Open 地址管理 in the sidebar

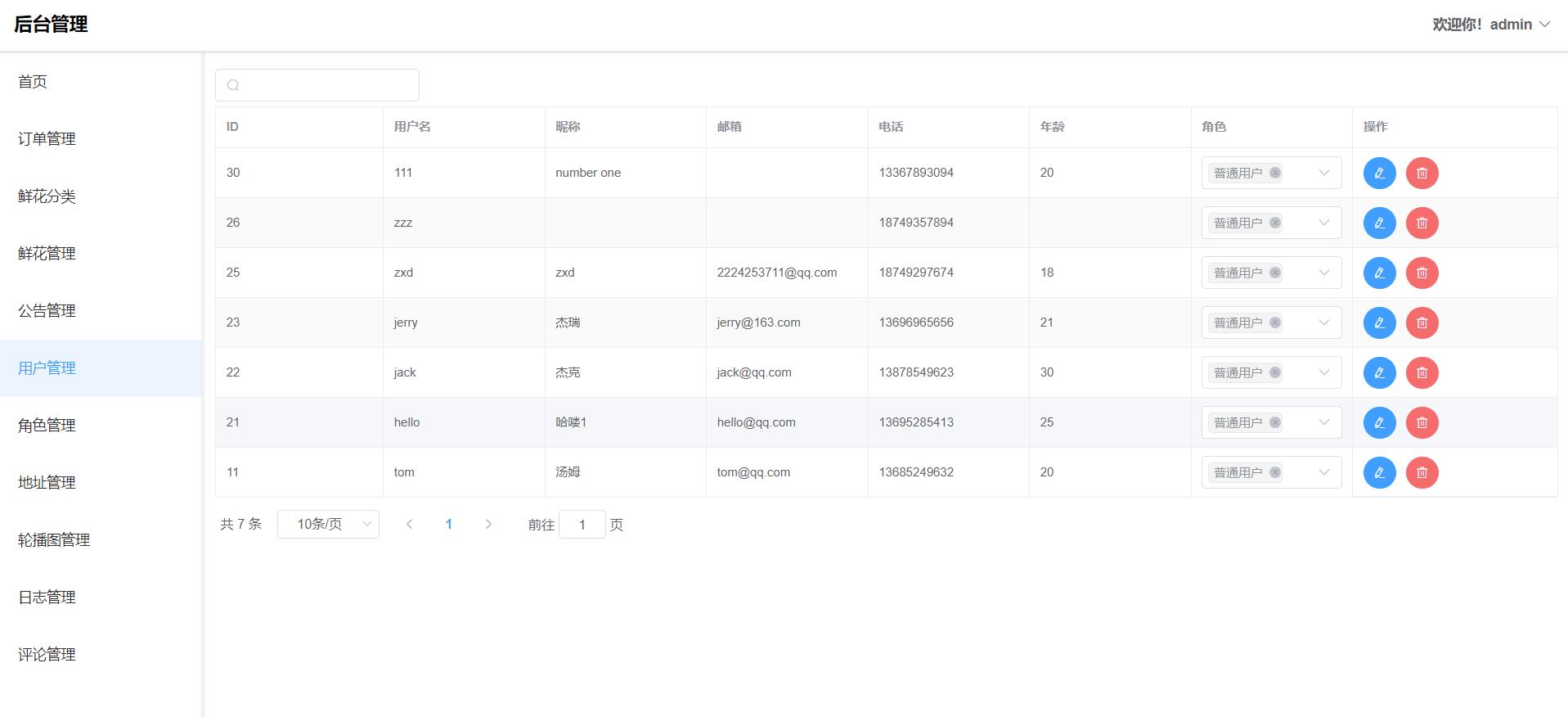101,483
